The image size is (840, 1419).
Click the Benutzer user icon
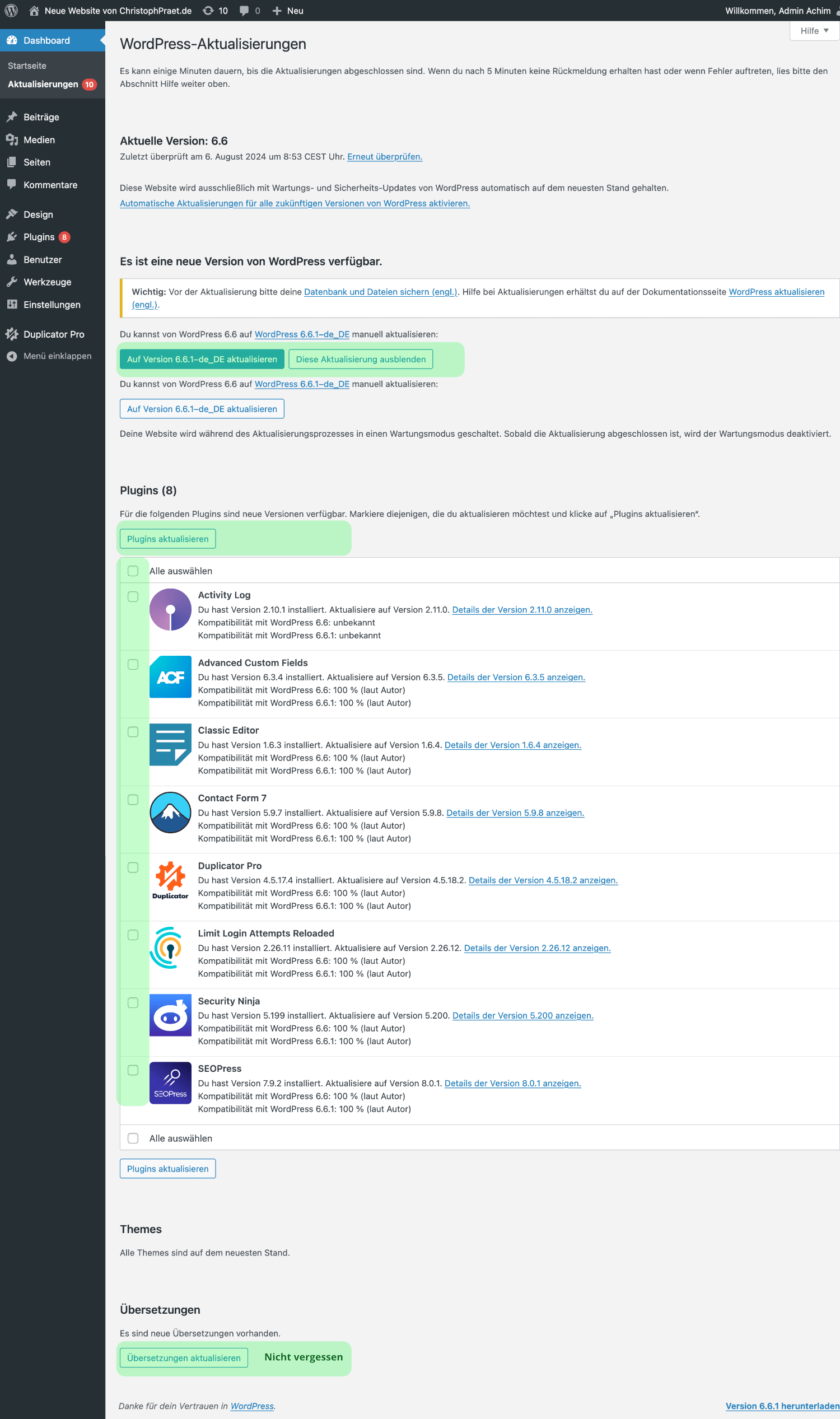(x=12, y=260)
